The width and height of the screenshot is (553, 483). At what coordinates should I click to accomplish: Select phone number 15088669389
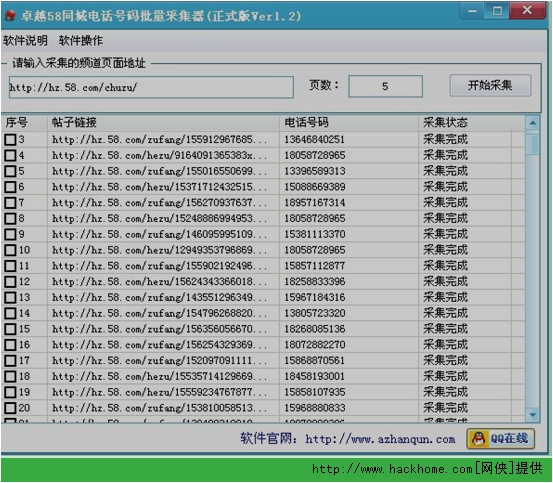315,187
